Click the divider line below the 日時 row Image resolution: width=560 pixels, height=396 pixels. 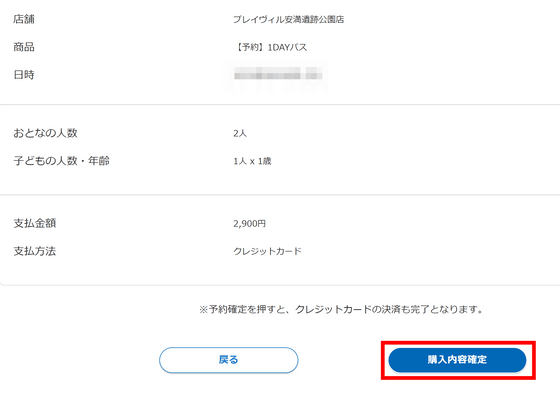[x=280, y=105]
